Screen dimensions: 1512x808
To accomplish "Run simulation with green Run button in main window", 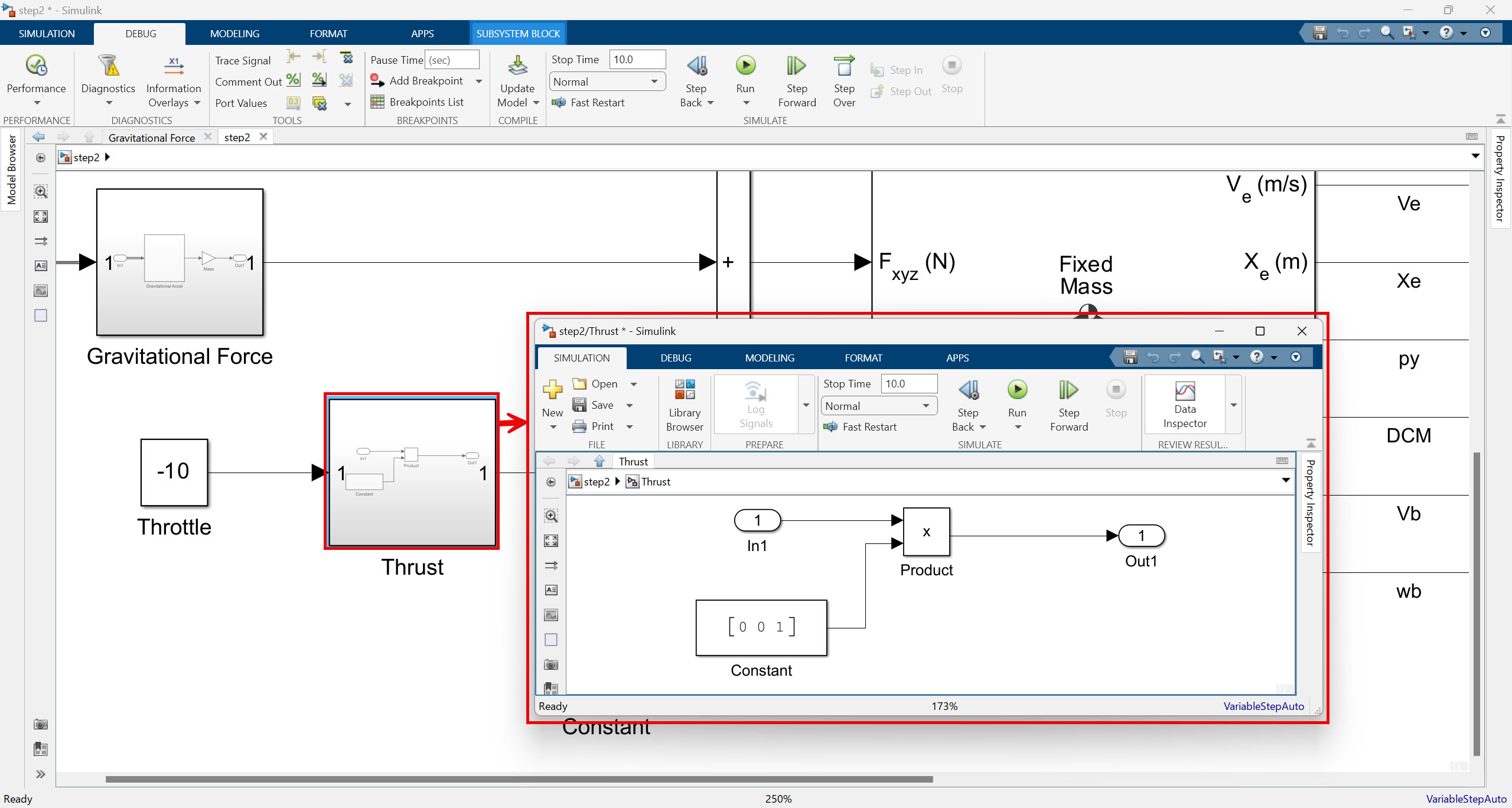I will (745, 66).
